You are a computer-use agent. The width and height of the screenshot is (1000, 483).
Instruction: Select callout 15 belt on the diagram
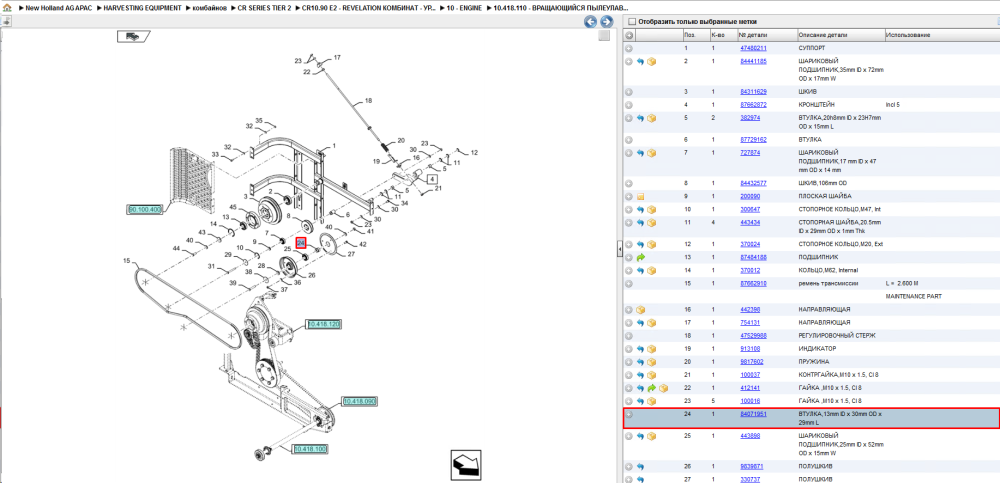127,260
